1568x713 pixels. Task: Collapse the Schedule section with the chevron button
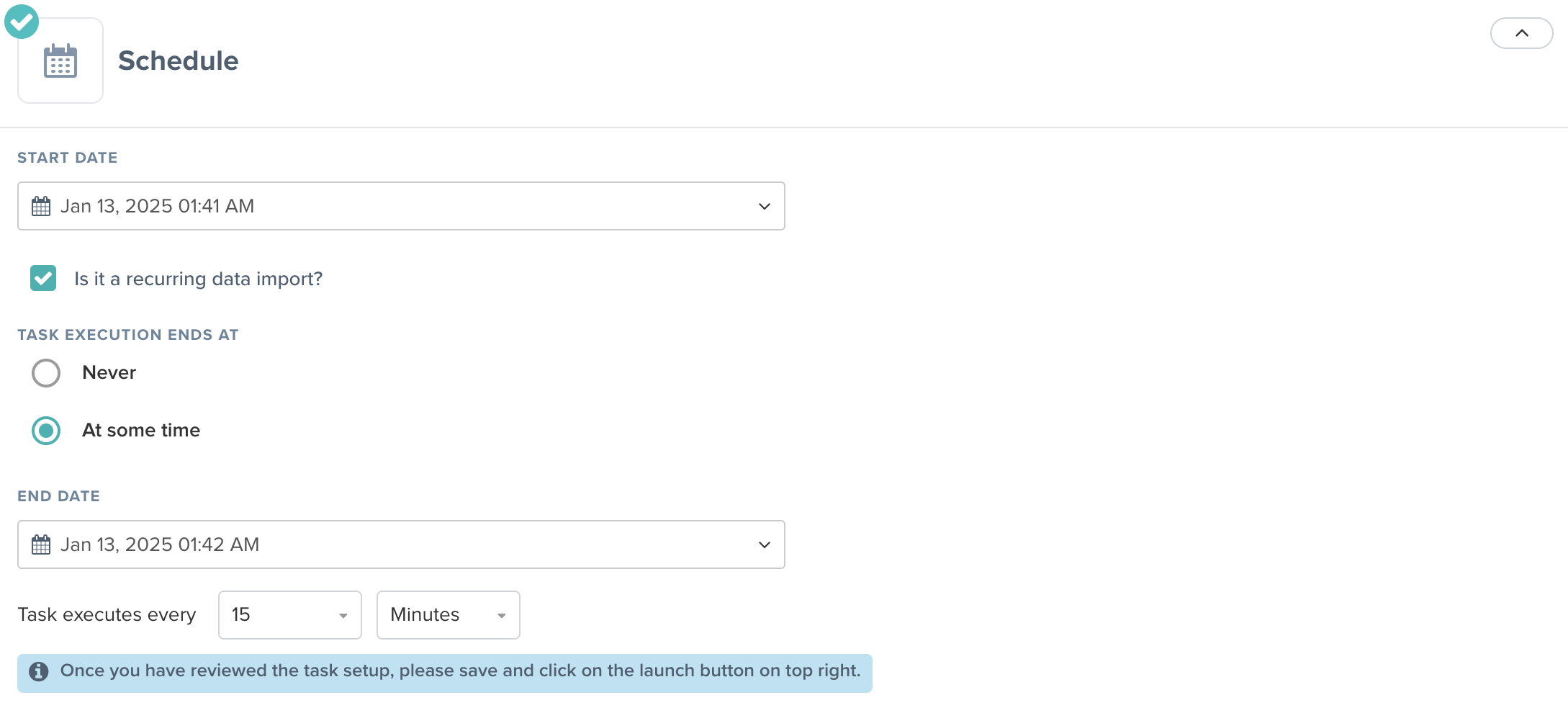[x=1521, y=33]
